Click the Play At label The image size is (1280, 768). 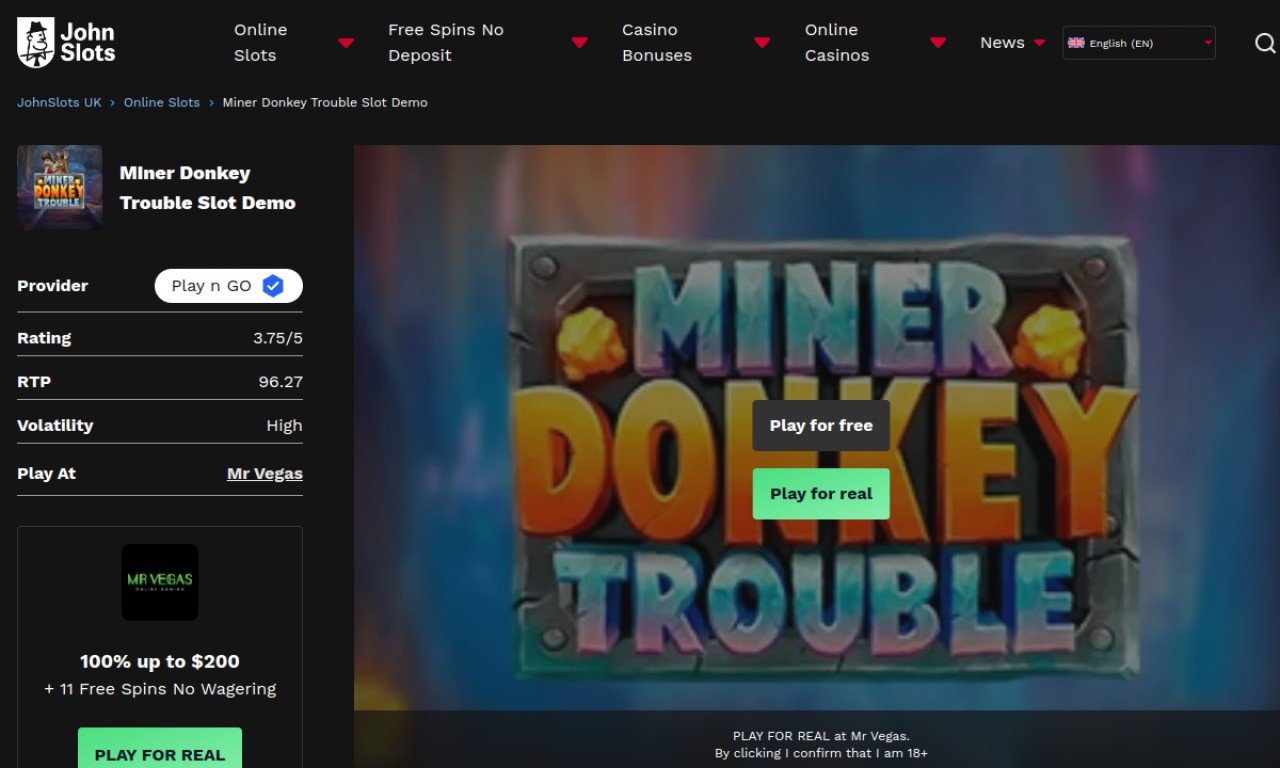(47, 474)
